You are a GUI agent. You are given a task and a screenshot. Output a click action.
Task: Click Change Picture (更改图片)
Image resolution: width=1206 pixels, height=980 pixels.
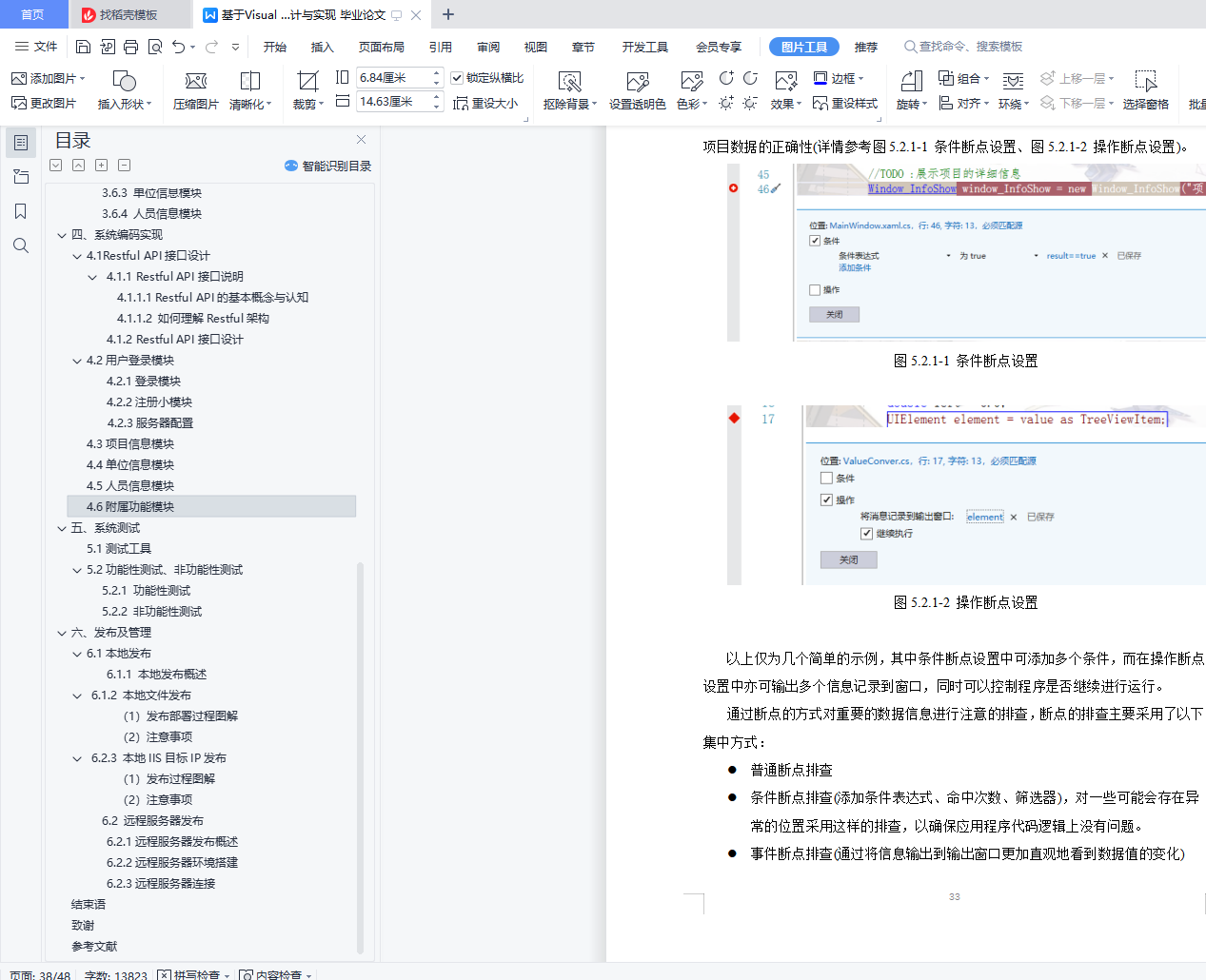44,103
